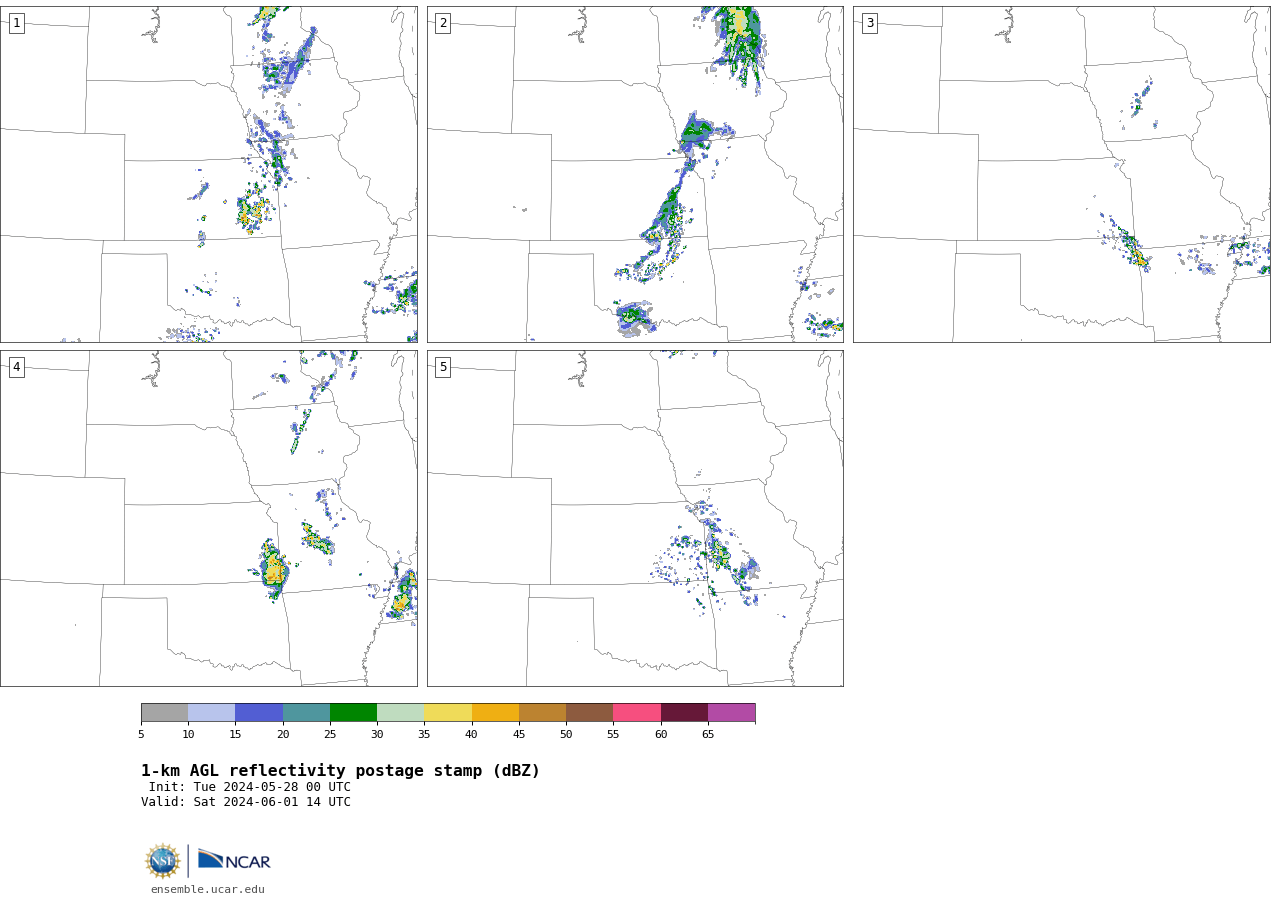The width and height of the screenshot is (1280, 901).
Task: Open ensemble member 3 map panel
Action: 1061,174
